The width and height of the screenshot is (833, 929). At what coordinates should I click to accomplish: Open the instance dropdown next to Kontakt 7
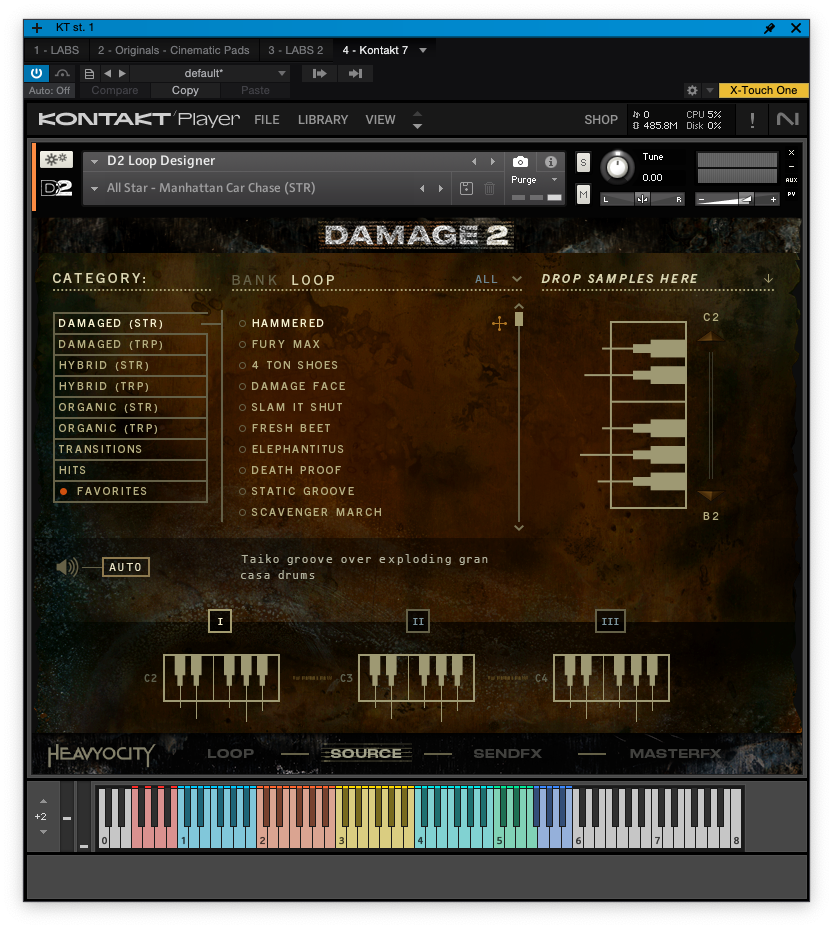pyautogui.click(x=423, y=50)
